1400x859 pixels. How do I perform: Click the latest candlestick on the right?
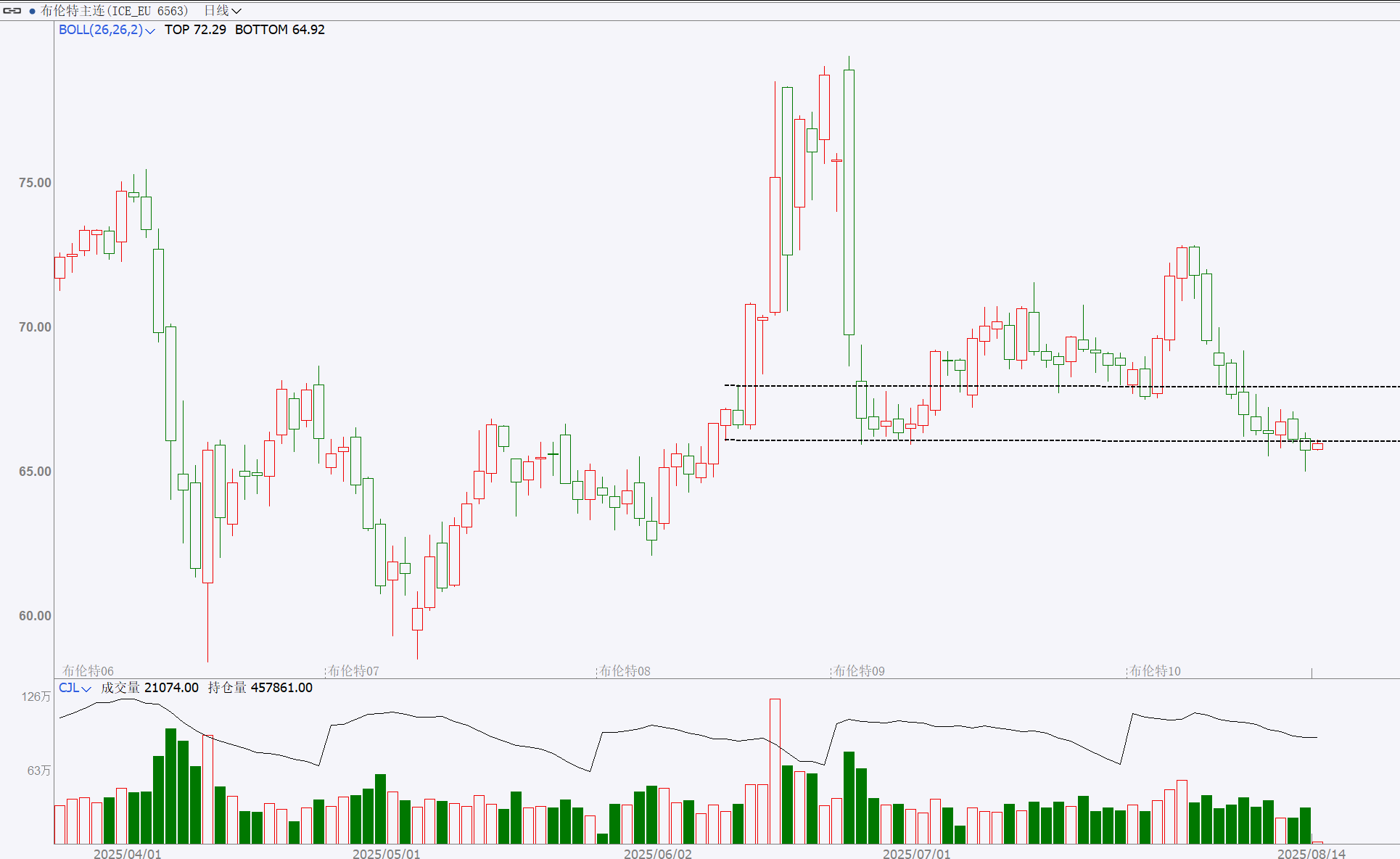click(x=1317, y=446)
